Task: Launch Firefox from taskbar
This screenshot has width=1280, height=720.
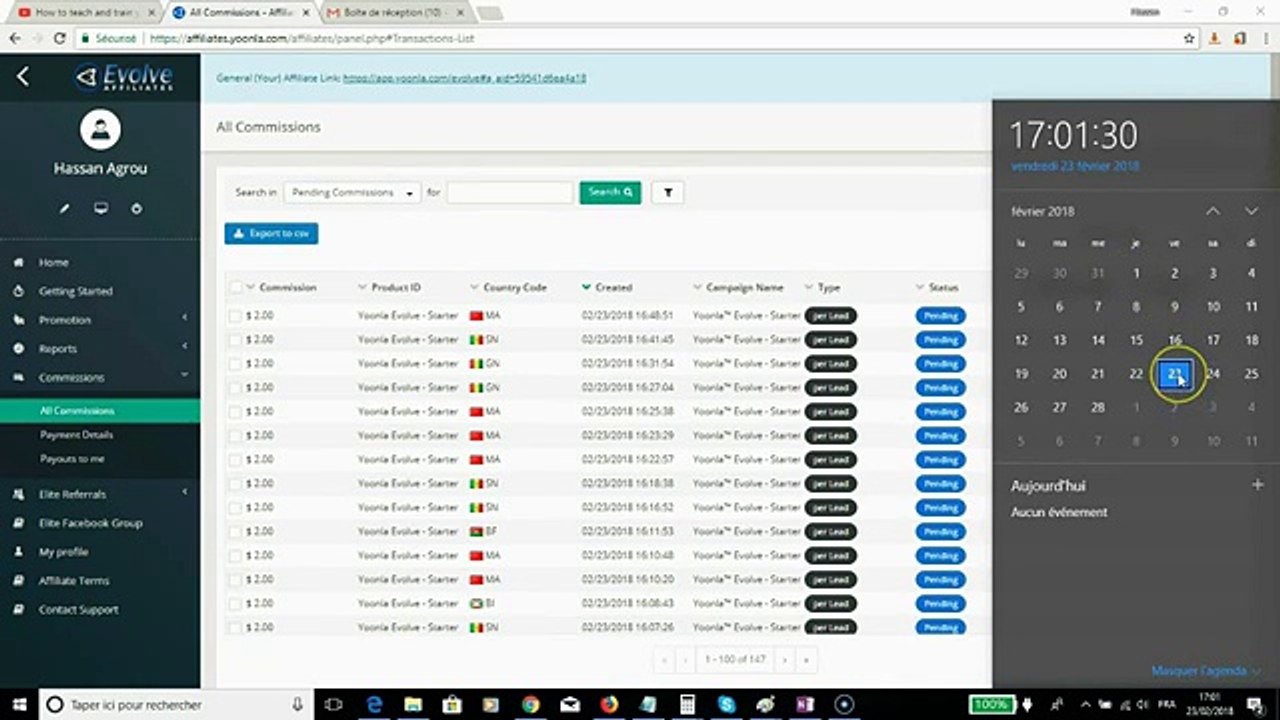Action: pyautogui.click(x=609, y=704)
